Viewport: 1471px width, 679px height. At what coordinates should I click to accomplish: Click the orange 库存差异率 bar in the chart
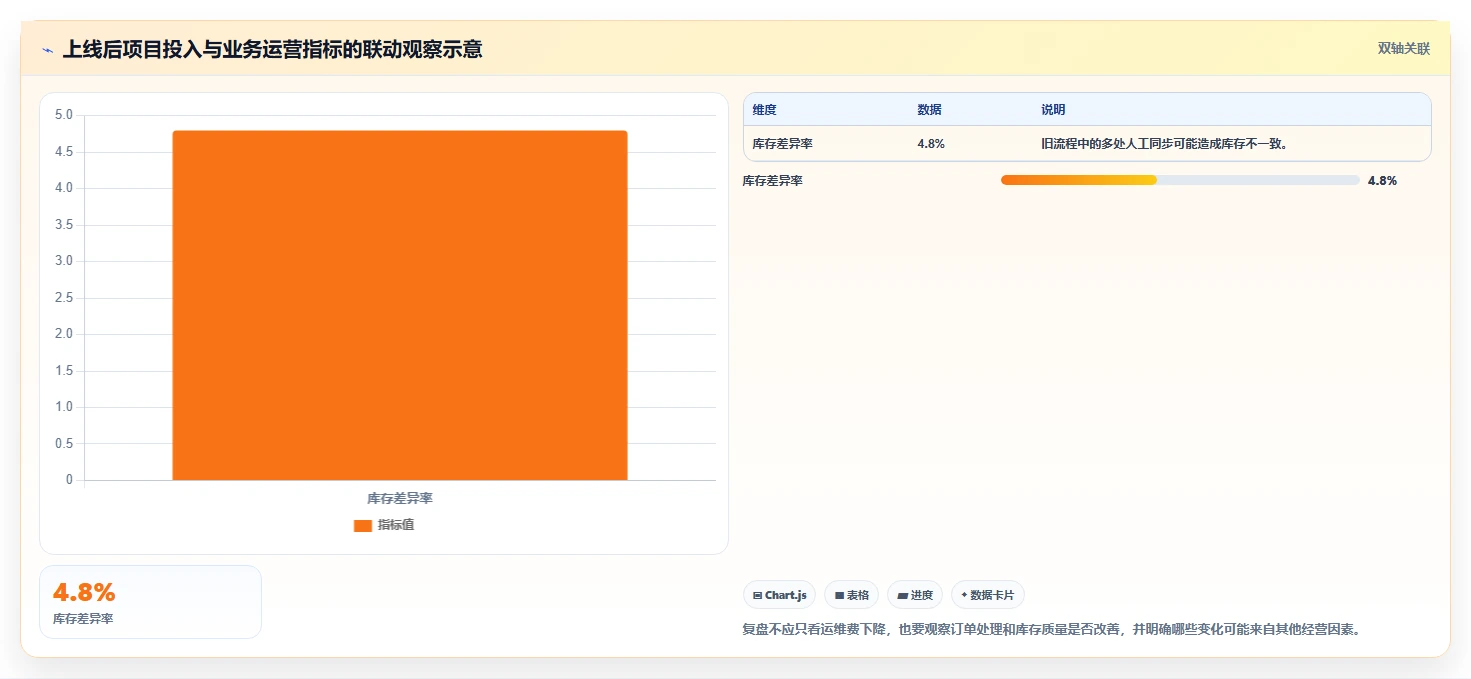(x=400, y=305)
